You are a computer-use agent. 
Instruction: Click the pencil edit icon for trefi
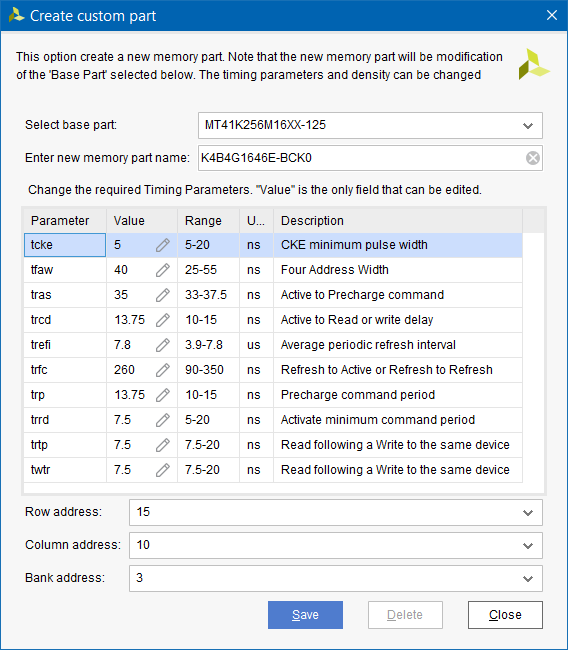coord(163,345)
